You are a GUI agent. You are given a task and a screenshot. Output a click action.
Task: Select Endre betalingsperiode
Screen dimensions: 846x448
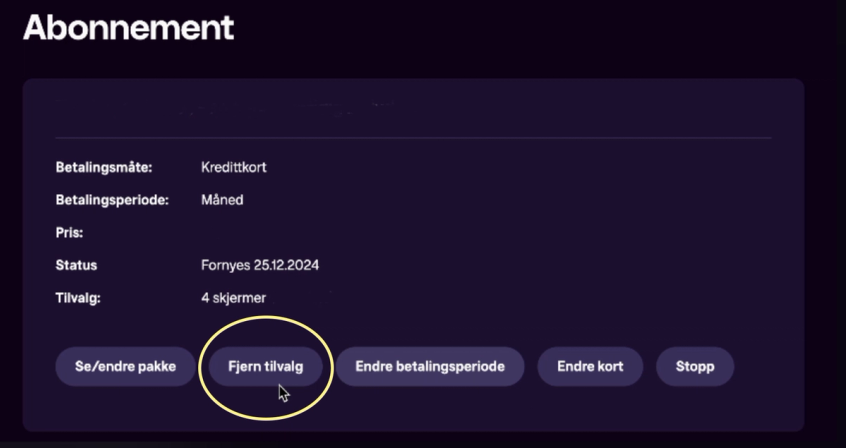pyautogui.click(x=430, y=366)
